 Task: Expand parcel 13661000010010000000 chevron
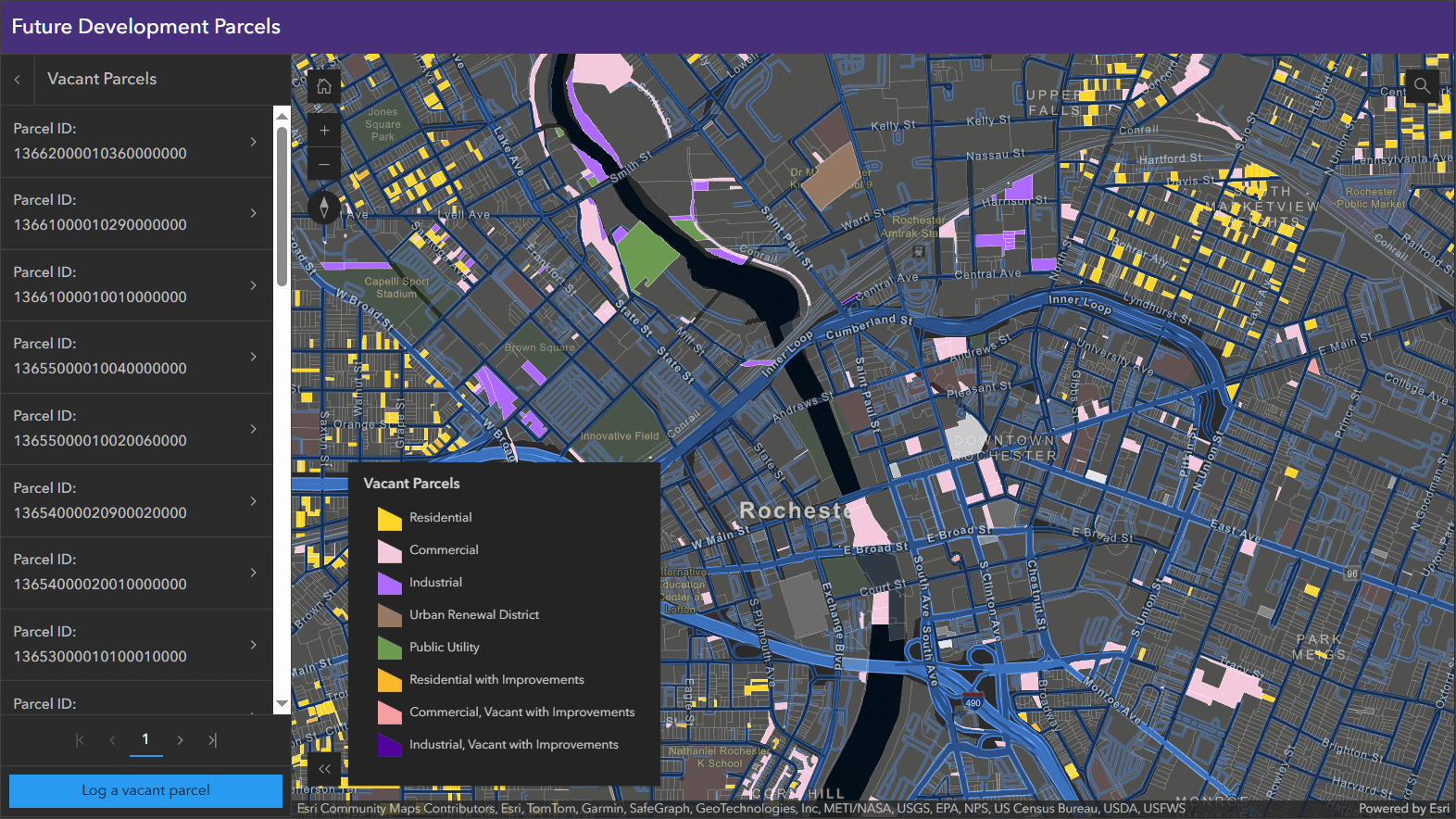pos(253,285)
